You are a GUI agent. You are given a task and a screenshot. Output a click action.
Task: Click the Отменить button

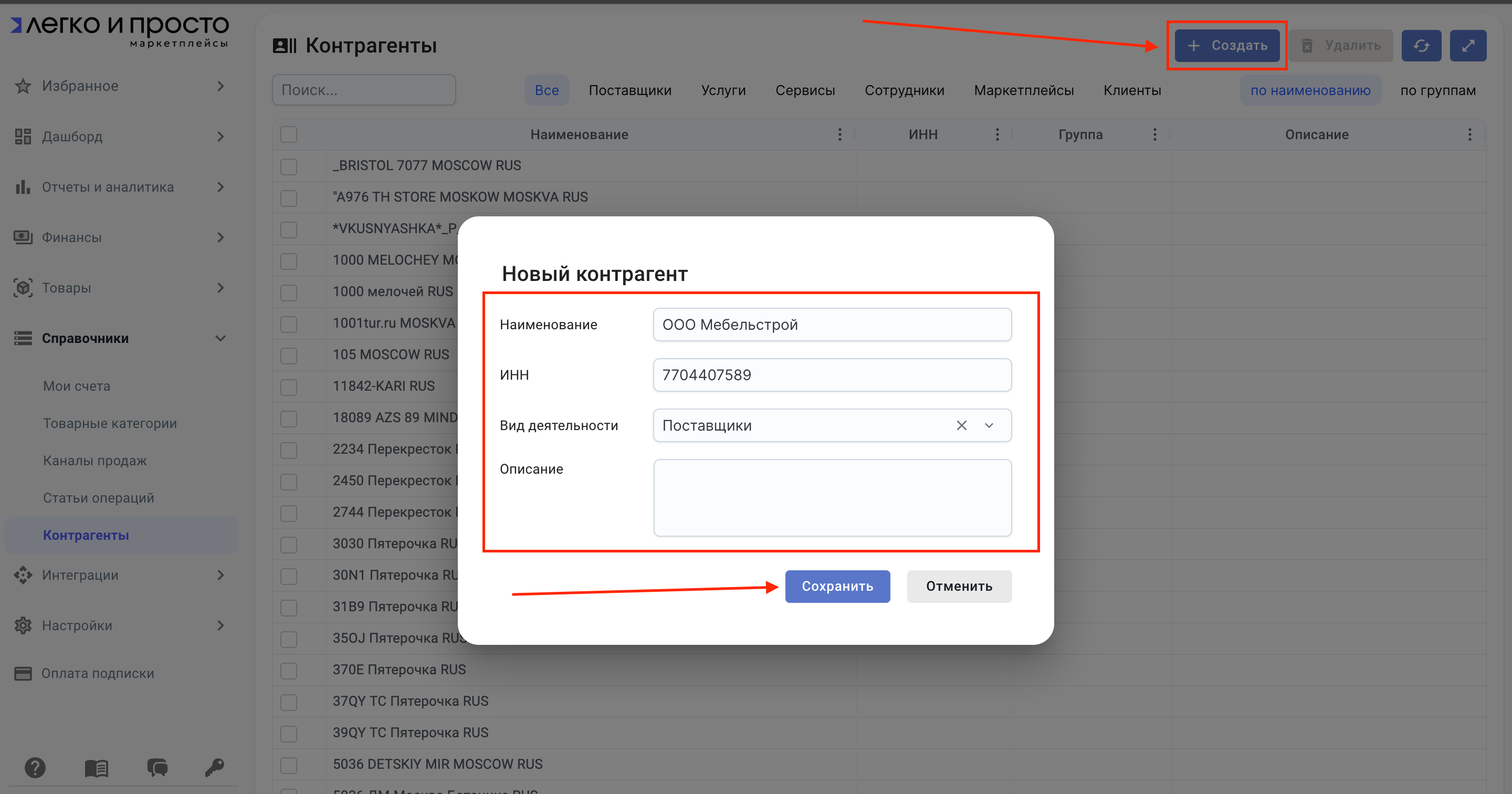click(959, 586)
